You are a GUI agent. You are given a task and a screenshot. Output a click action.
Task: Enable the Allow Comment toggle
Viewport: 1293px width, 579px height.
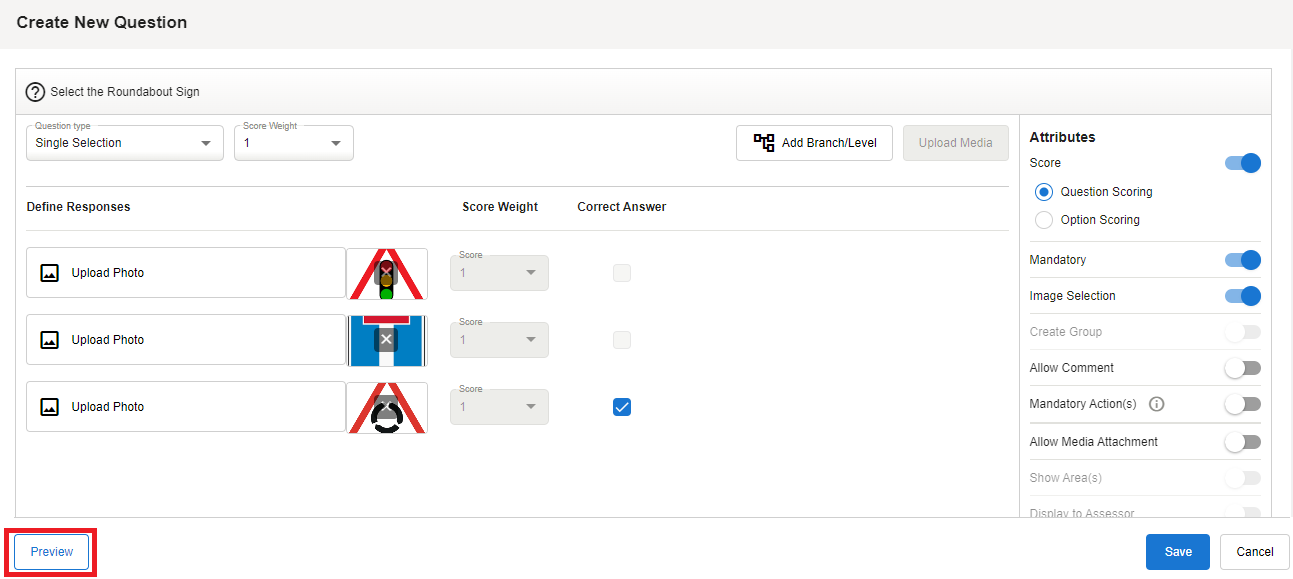pyautogui.click(x=1243, y=368)
